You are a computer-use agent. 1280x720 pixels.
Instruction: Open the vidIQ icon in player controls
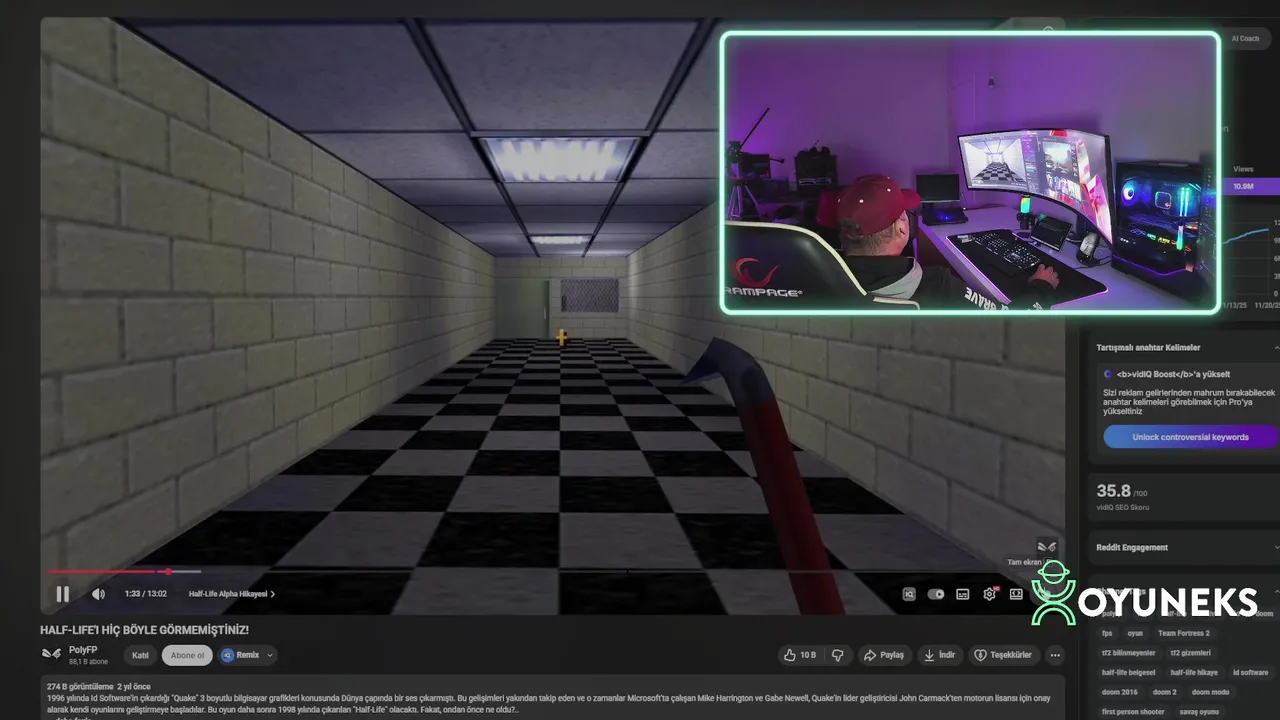pyautogui.click(x=909, y=594)
